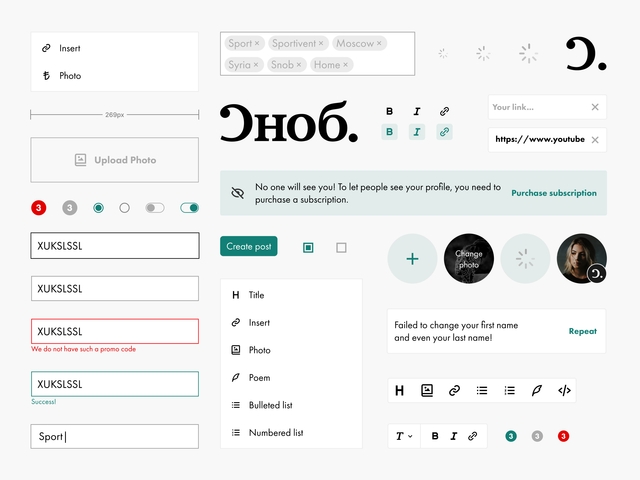Screen dimensions: 640x480
Task: Click the Upload Photo area
Action: pos(115,160)
